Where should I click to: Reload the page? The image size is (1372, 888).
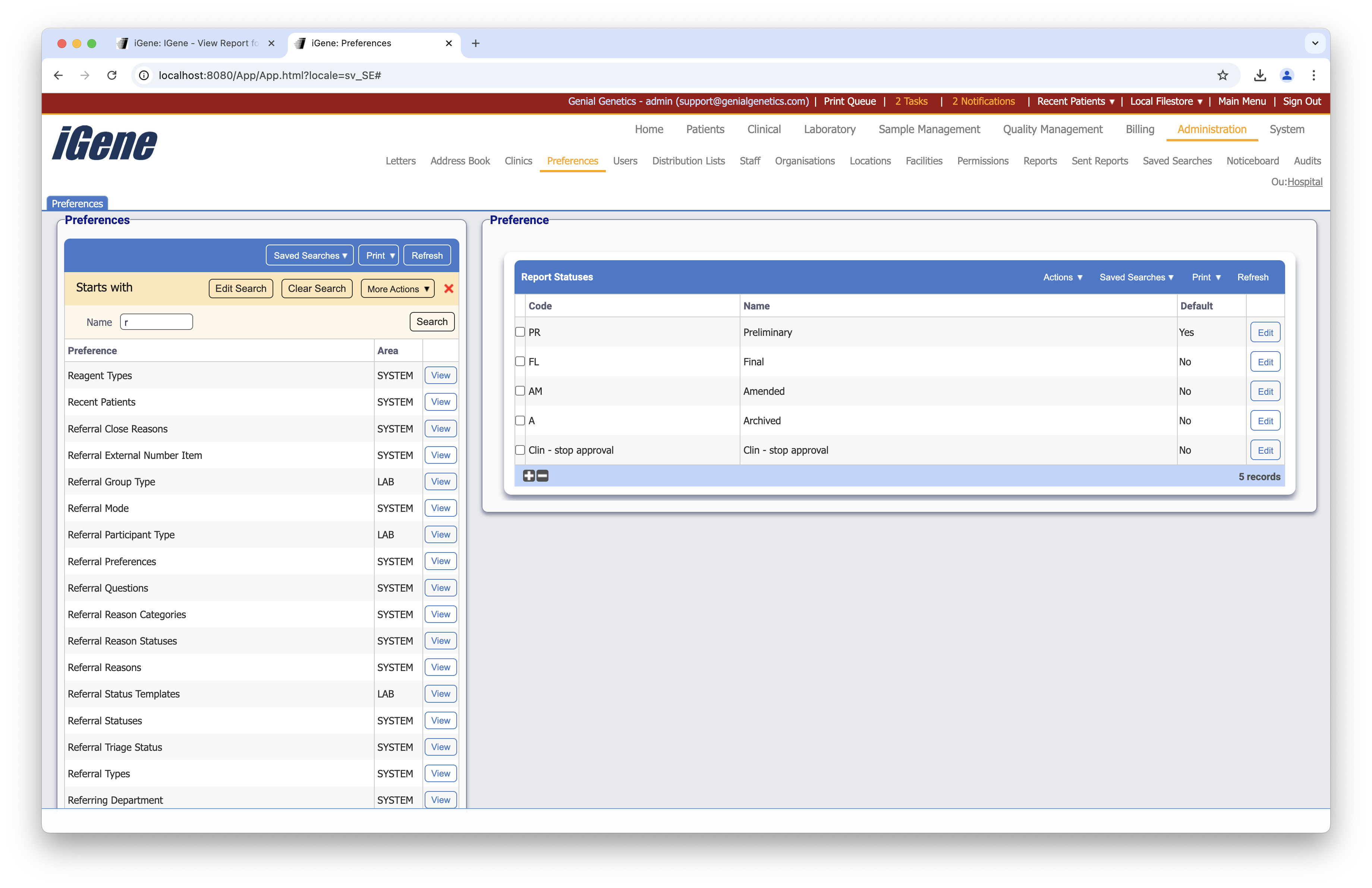point(112,75)
